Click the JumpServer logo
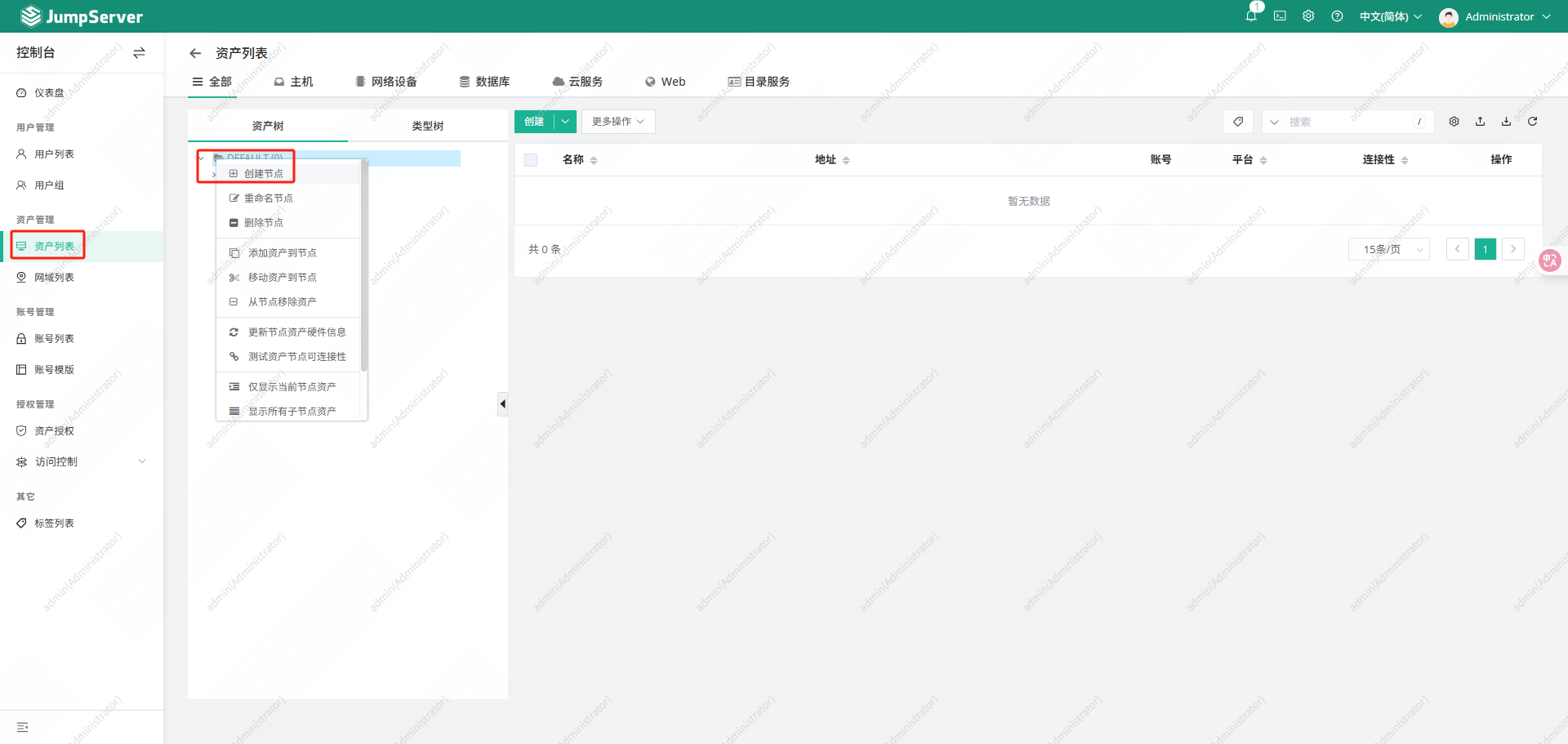 pyautogui.click(x=82, y=16)
